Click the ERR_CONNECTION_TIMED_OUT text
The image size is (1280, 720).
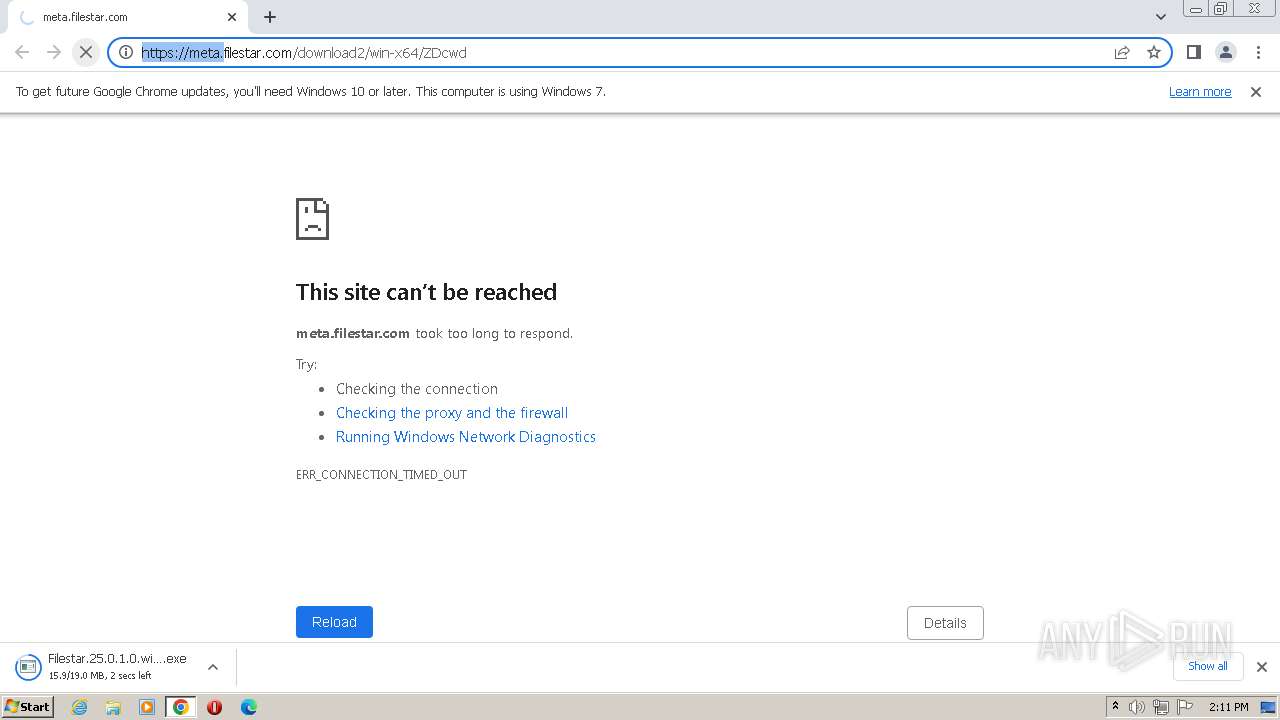pyautogui.click(x=381, y=475)
